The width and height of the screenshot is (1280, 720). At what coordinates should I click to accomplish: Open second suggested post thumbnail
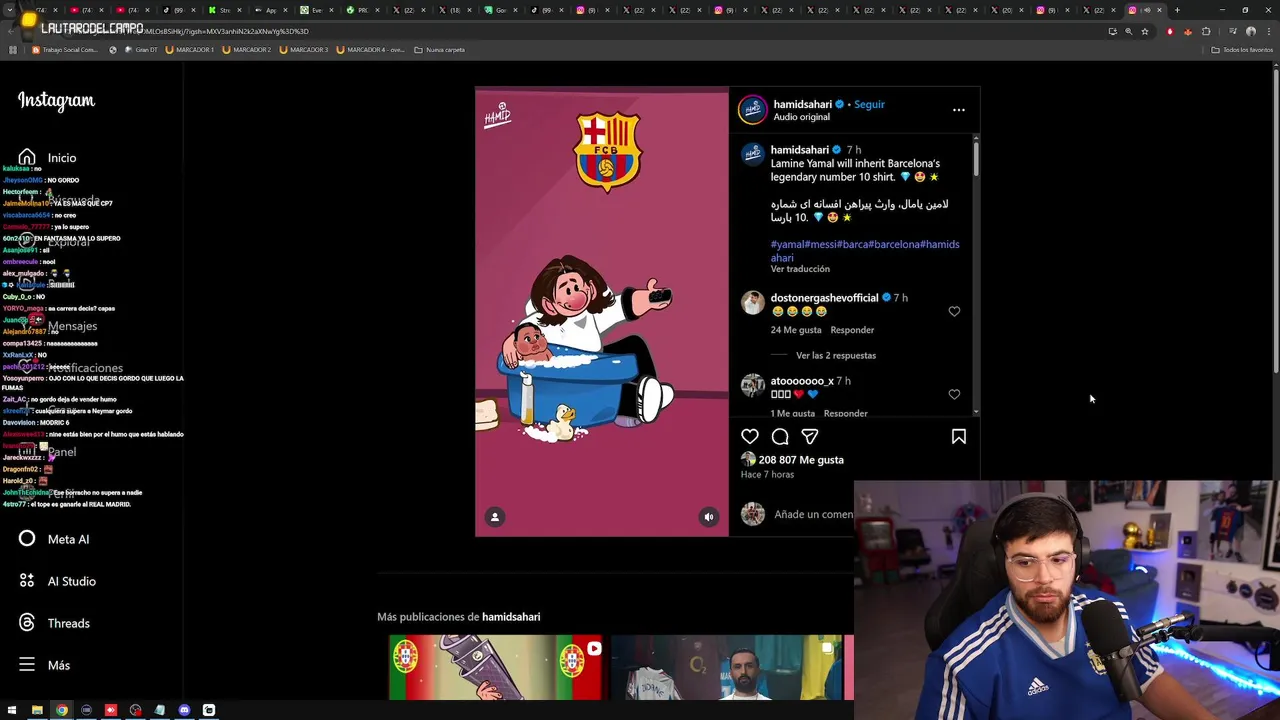coord(726,667)
